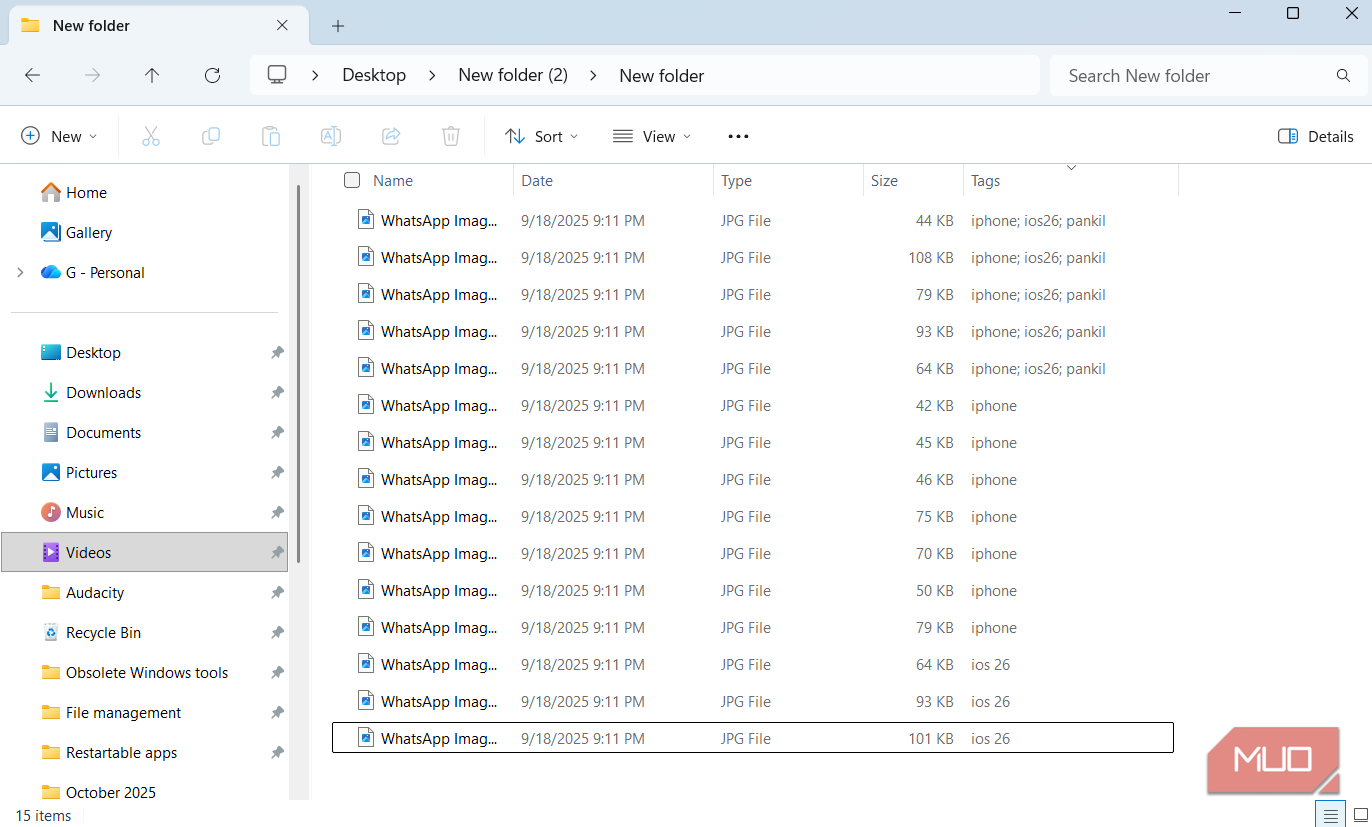
Task: Click the New folder (2) breadcrumb
Action: [x=513, y=75]
